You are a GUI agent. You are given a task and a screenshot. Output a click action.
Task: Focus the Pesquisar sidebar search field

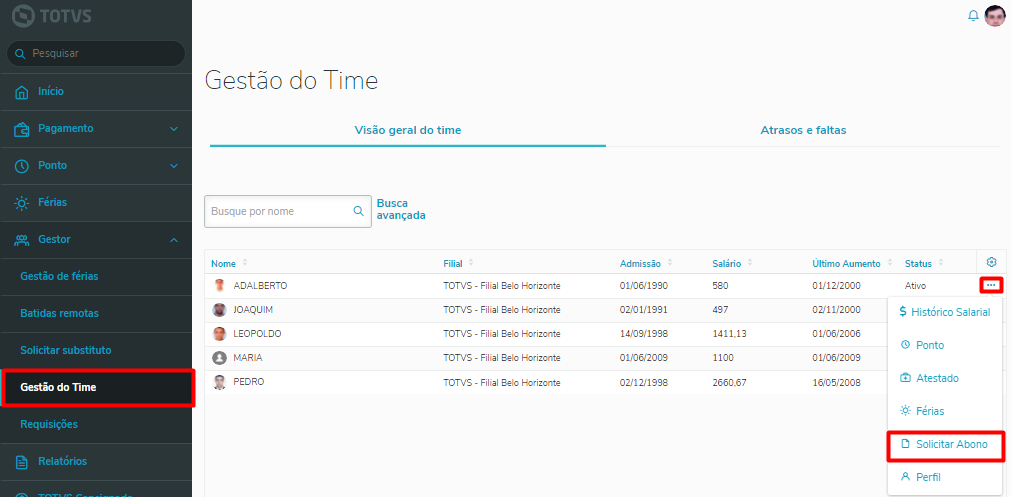95,54
